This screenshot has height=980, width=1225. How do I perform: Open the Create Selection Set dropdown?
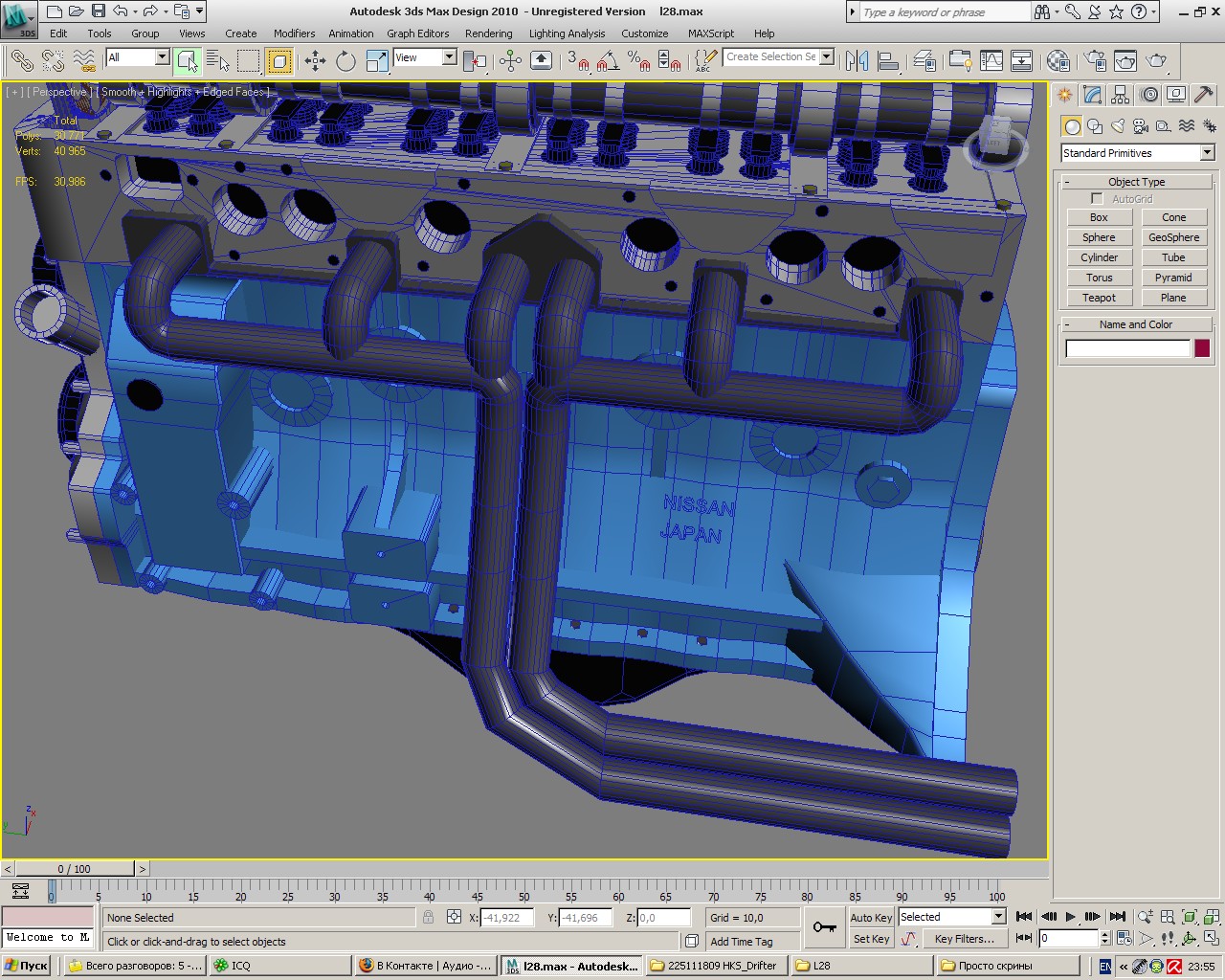click(778, 57)
